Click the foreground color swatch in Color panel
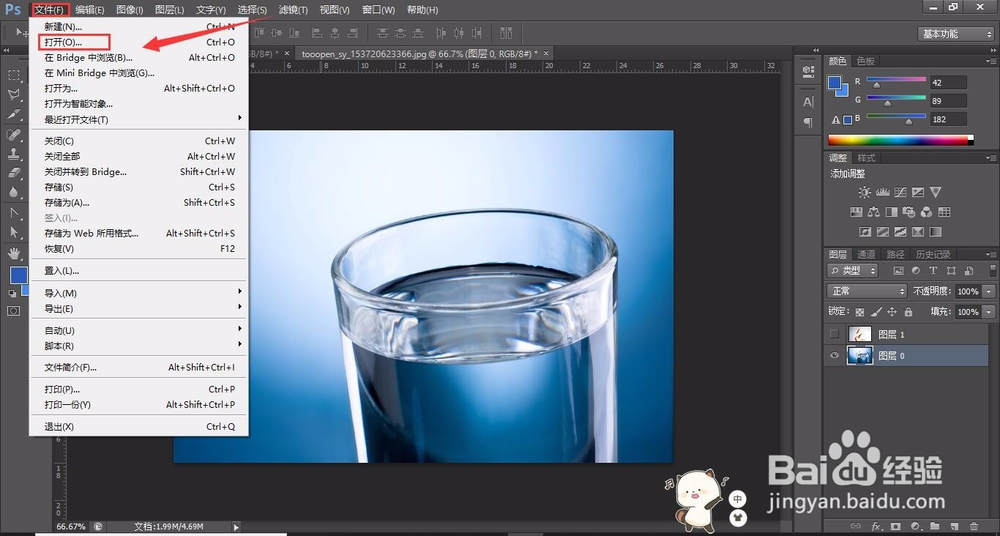Image resolution: width=1000 pixels, height=536 pixels. pyautogui.click(x=834, y=83)
